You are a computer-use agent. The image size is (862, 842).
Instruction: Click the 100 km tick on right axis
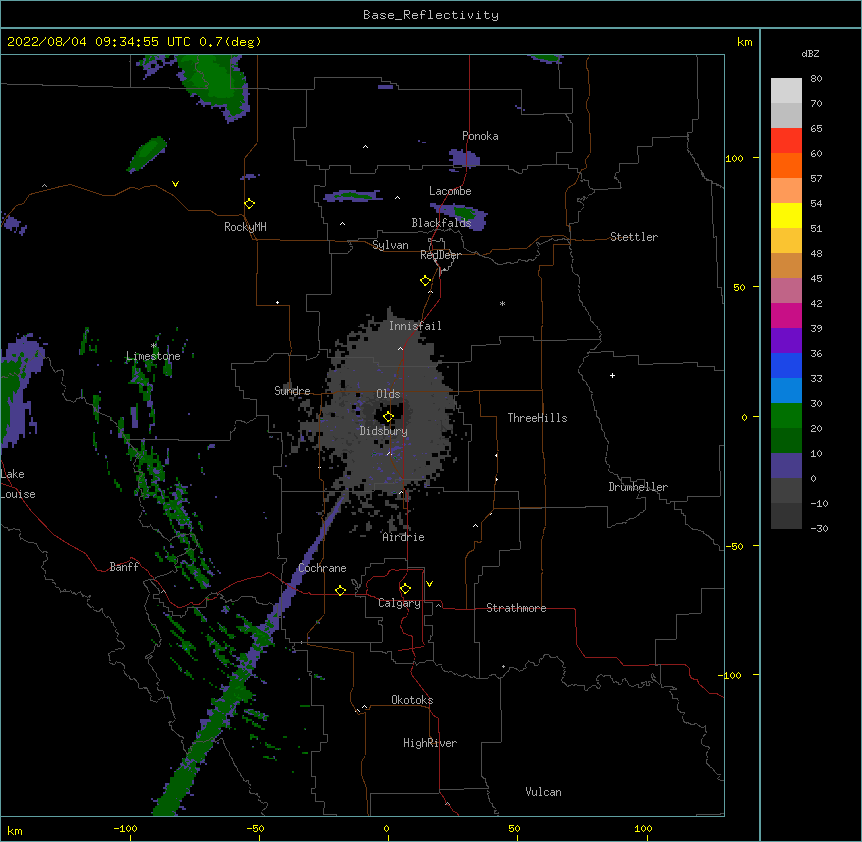pos(734,158)
